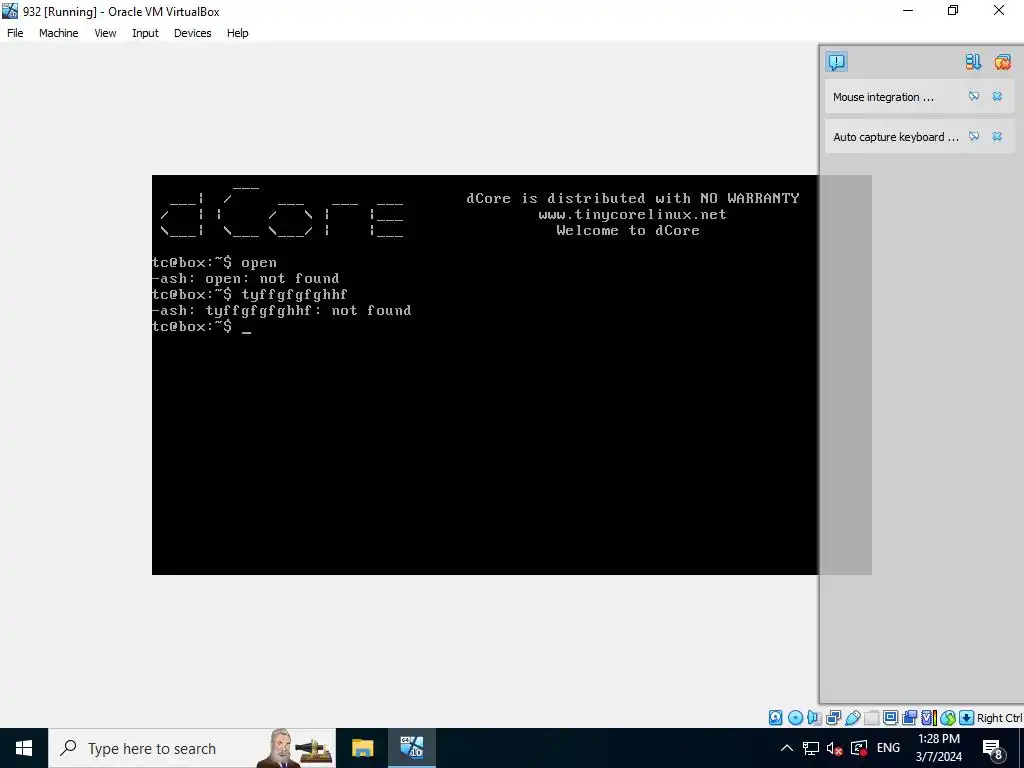Dismiss all notifications with the remove-all icon

[x=1002, y=62]
